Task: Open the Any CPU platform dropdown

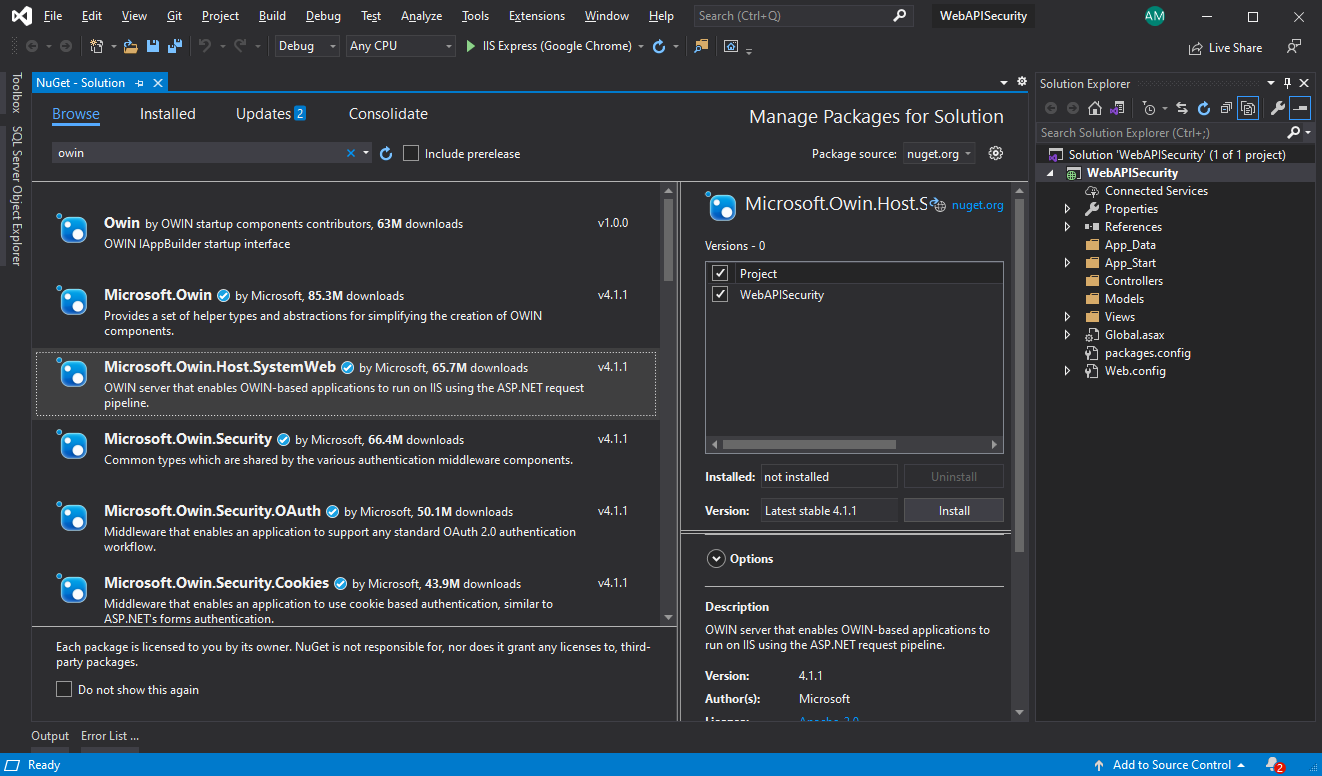Action: (401, 46)
